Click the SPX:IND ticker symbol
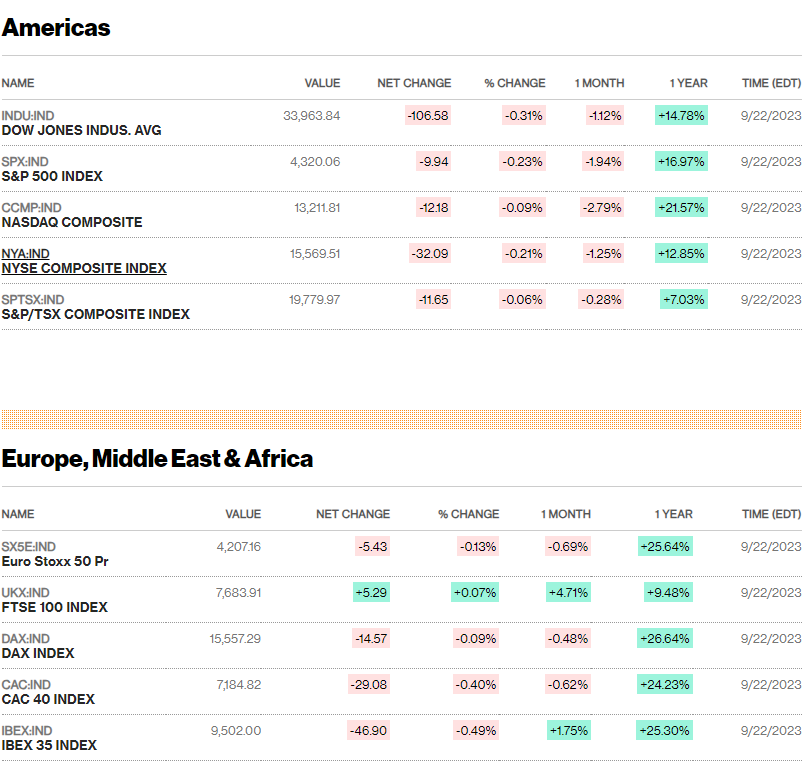Screen dimensions: 808x768 pyautogui.click(x=25, y=162)
